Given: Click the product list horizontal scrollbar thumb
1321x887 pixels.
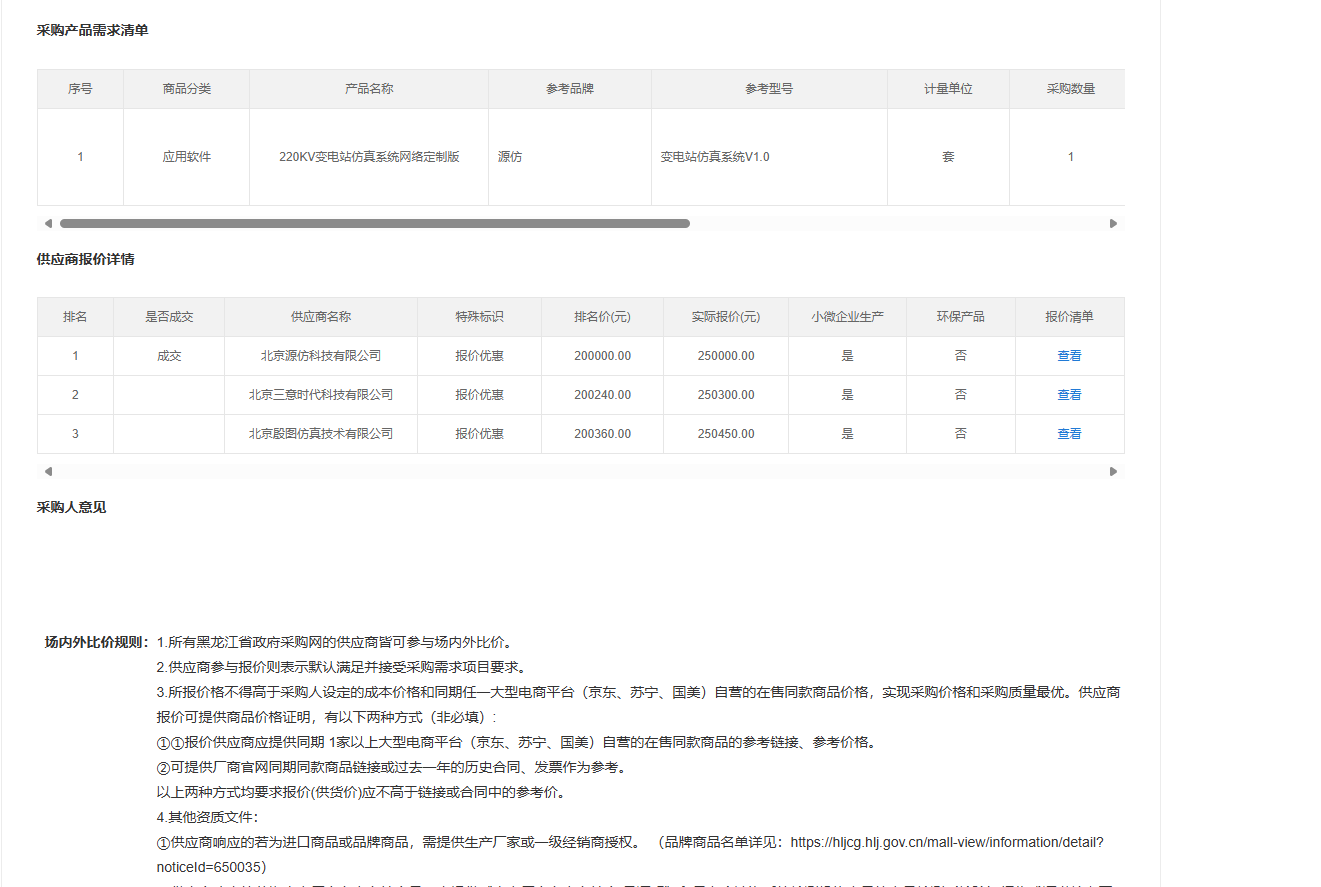Looking at the screenshot, I should 374,224.
